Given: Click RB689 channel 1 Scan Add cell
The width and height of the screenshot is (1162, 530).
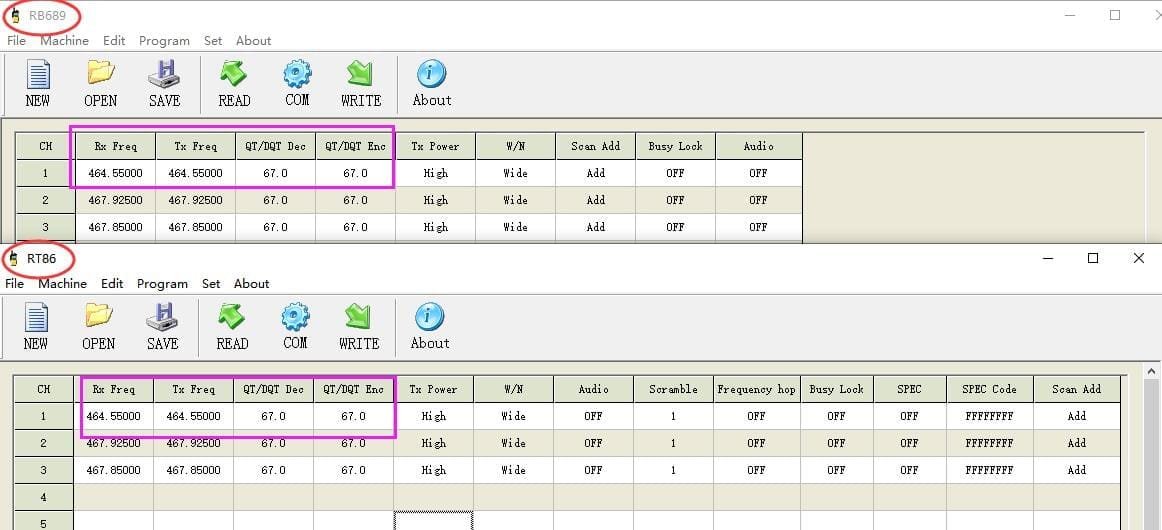Looking at the screenshot, I should 596,173.
